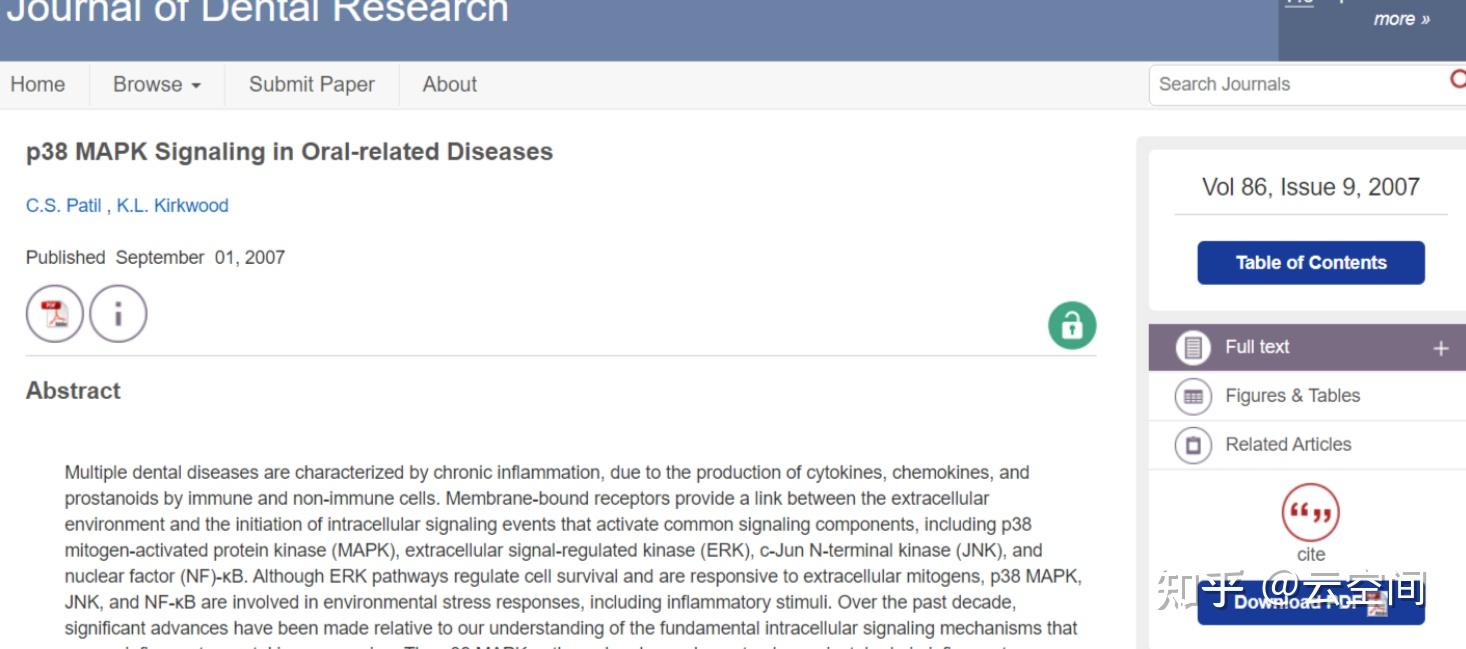Open the Browse dropdown menu
The image size is (1466, 649).
tap(157, 85)
